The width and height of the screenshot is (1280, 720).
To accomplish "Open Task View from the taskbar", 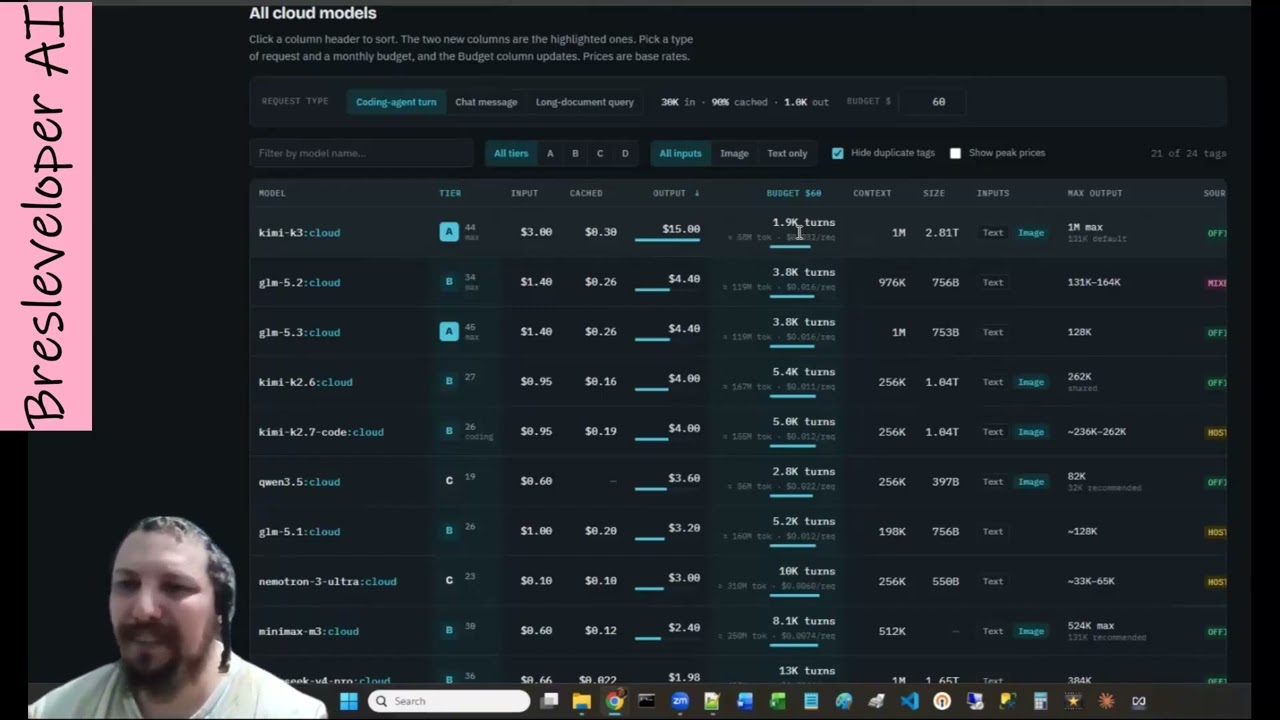I will 549,701.
